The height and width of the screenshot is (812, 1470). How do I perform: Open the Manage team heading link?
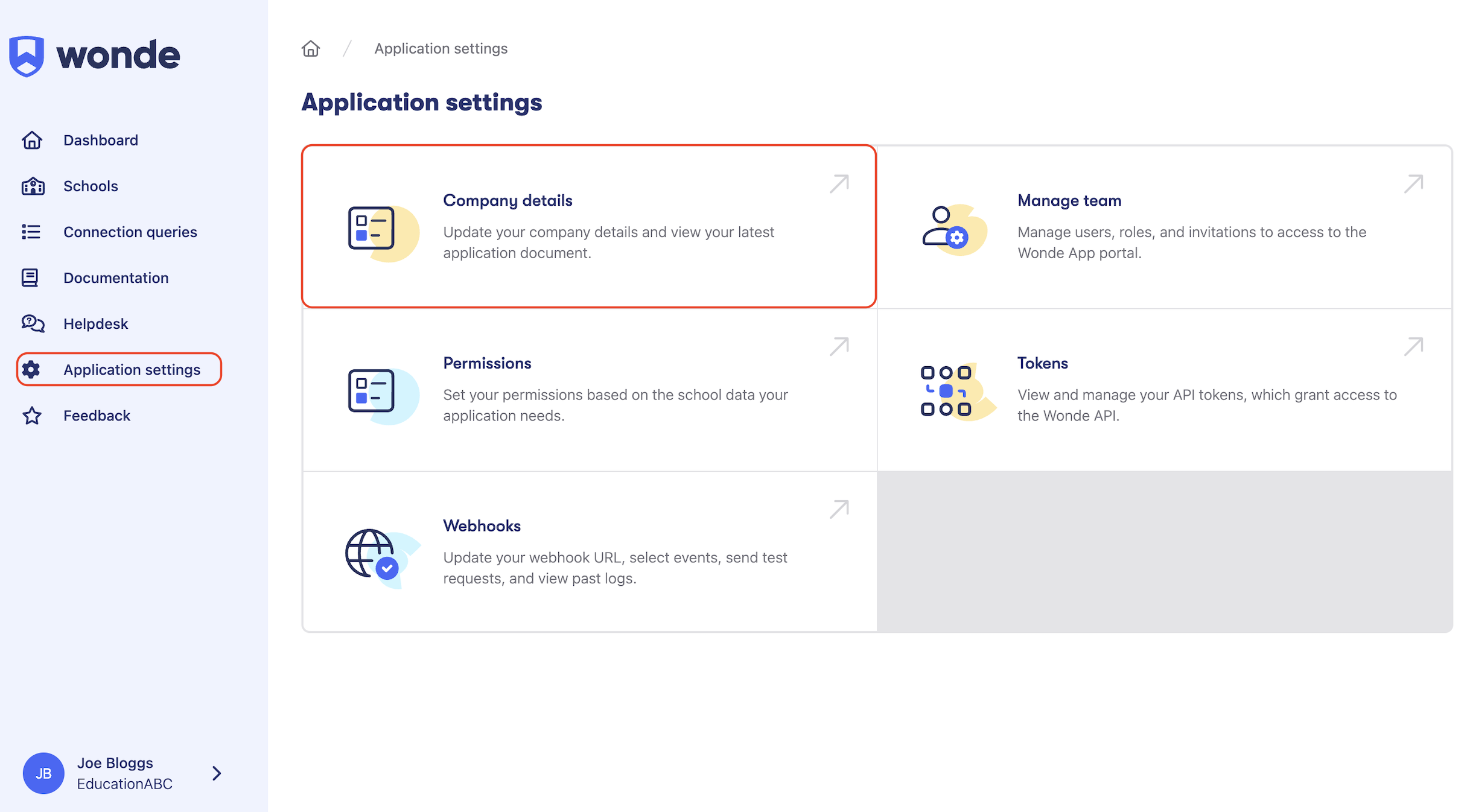[x=1069, y=200]
